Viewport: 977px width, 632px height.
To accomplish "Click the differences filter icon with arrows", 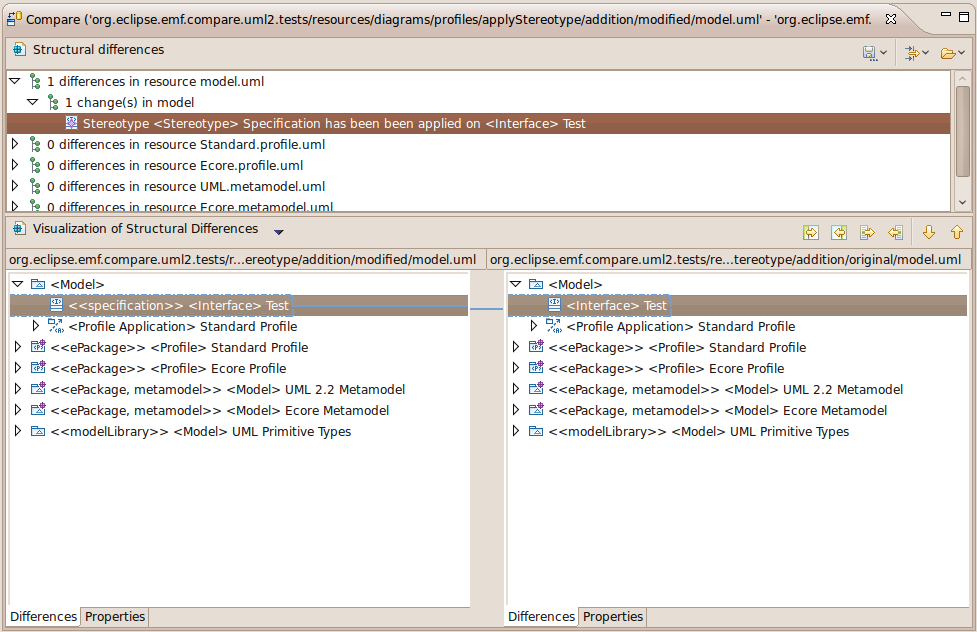I will (x=912, y=54).
